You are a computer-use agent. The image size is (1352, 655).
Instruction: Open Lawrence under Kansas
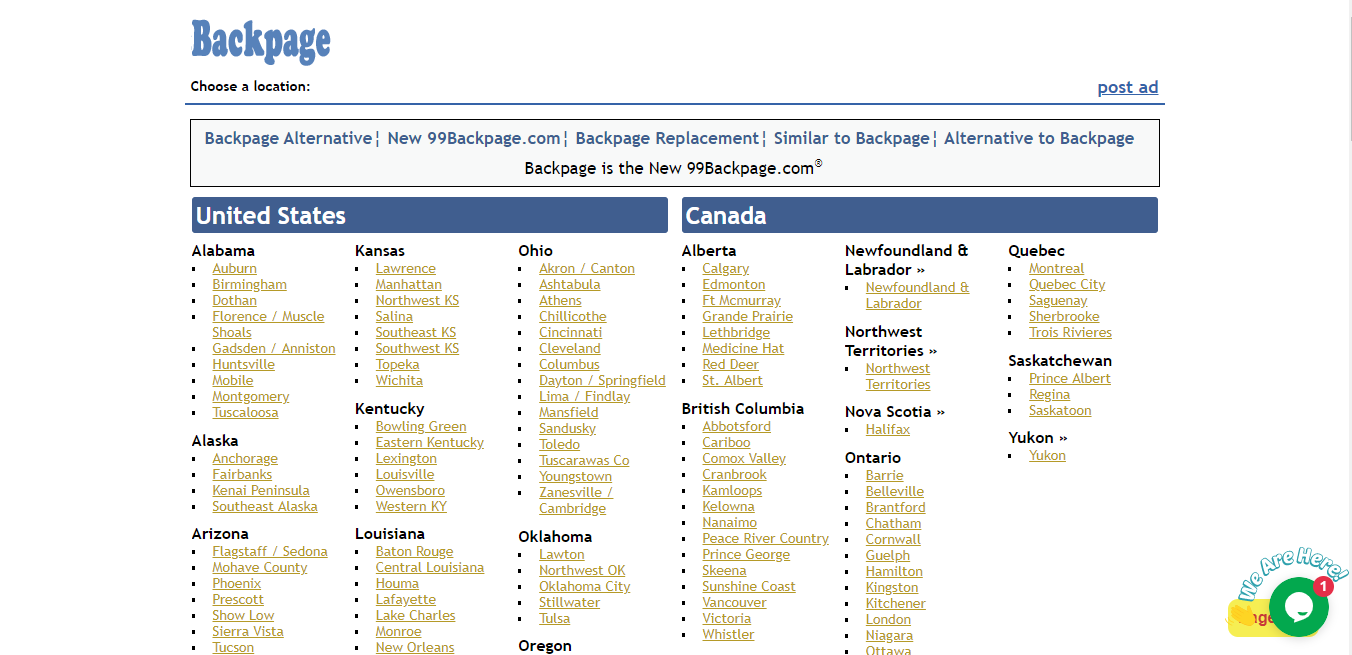tap(406, 269)
